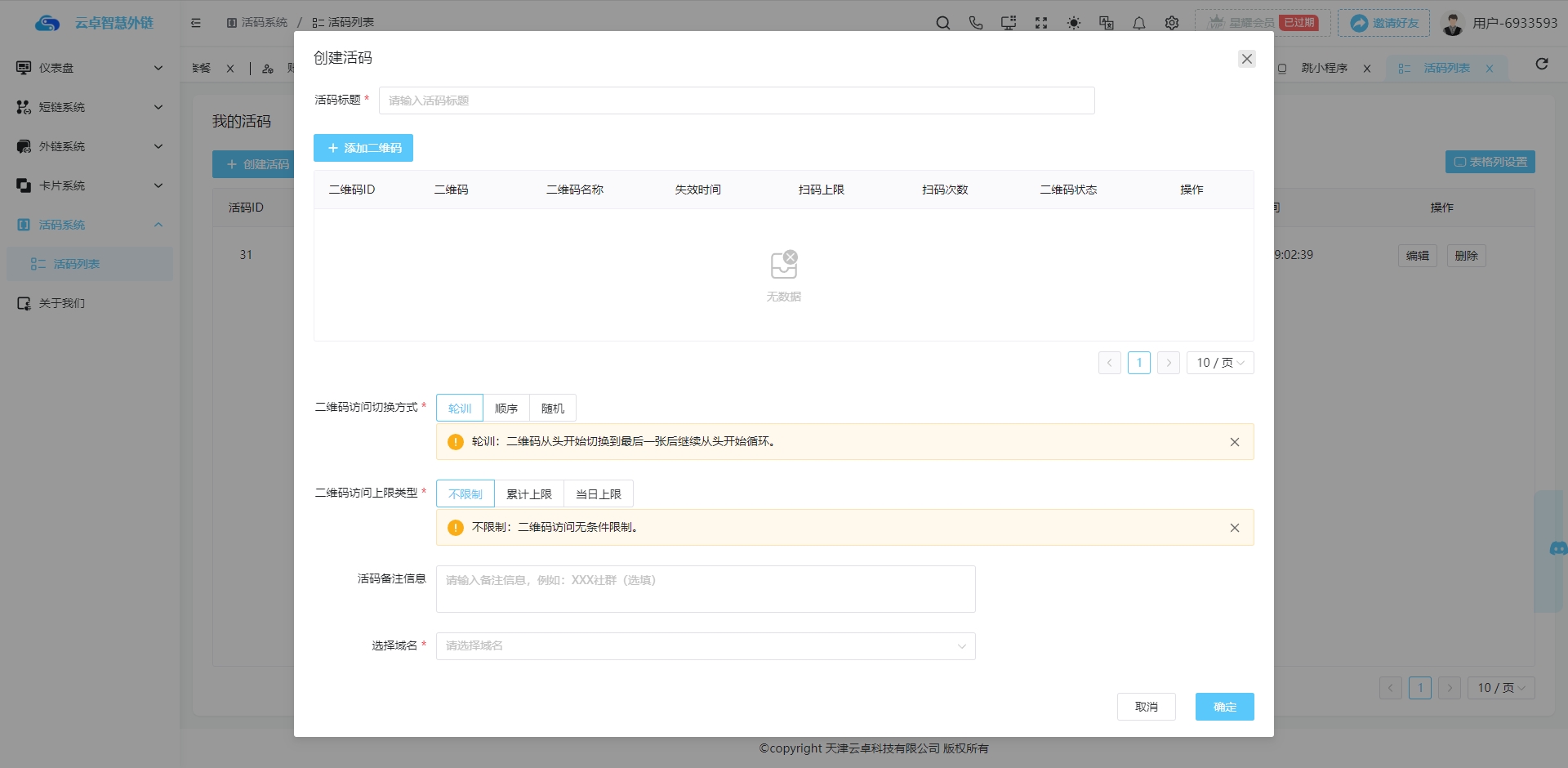1568x768 pixels.
Task: Toggle fullscreen mode icon
Action: tap(1040, 23)
